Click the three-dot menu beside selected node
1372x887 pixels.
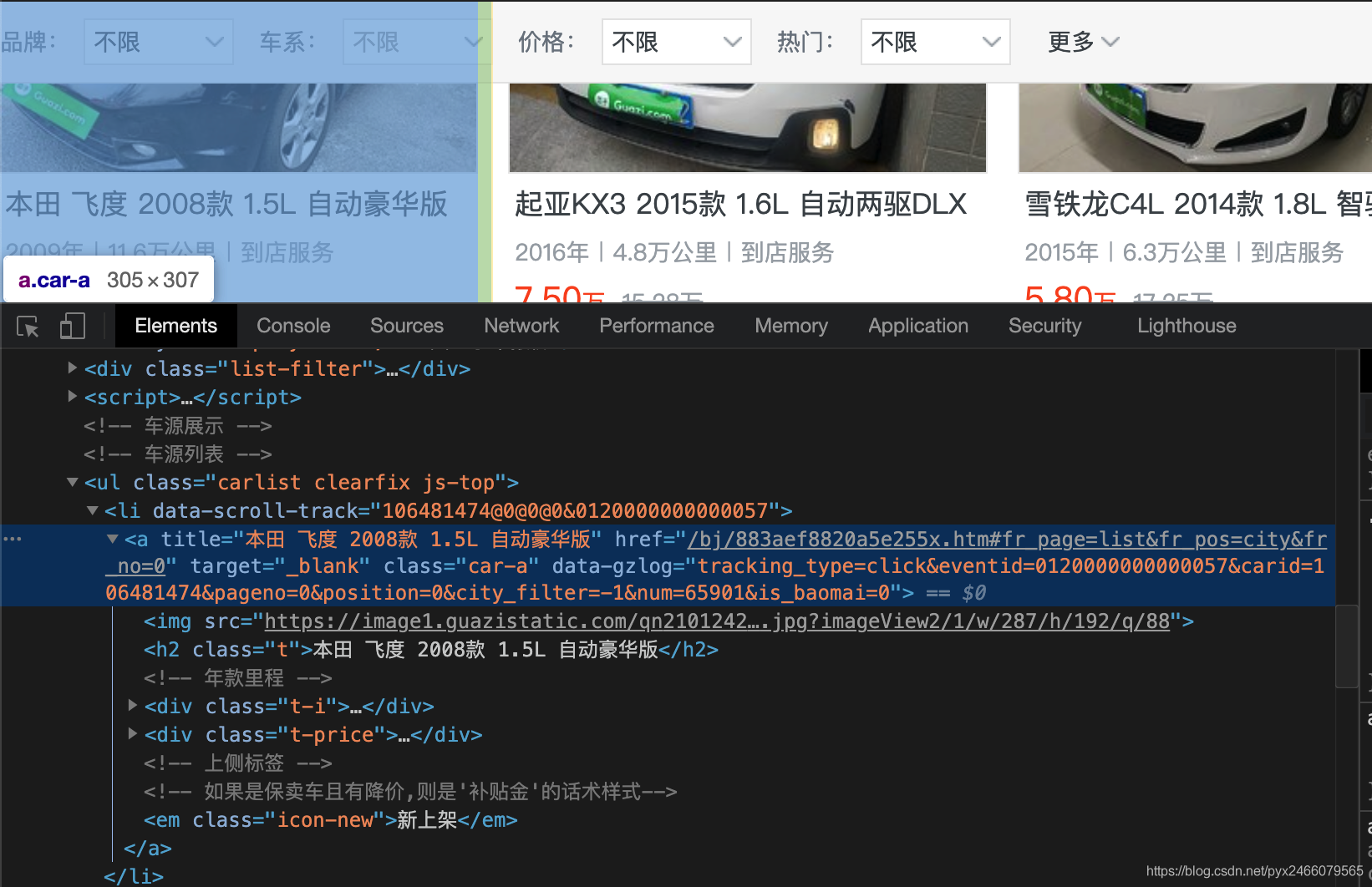pyautogui.click(x=13, y=539)
